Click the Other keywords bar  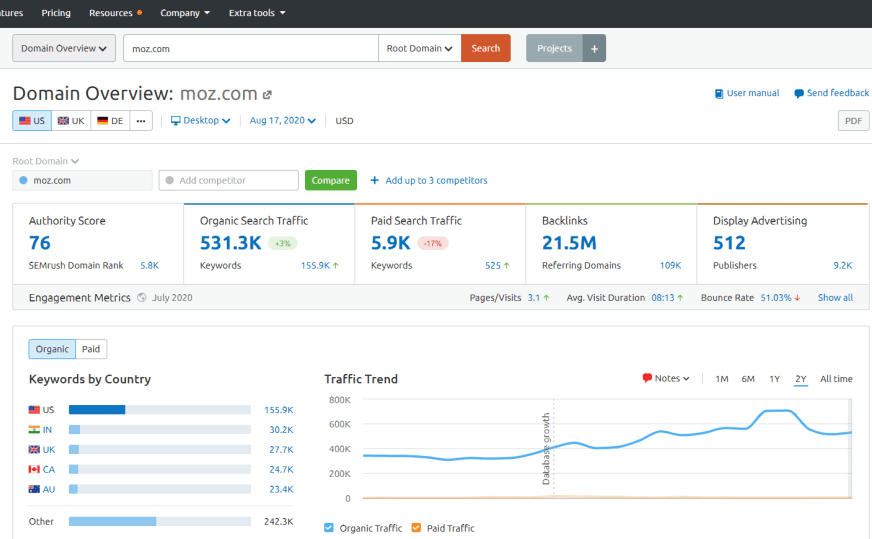(x=160, y=521)
